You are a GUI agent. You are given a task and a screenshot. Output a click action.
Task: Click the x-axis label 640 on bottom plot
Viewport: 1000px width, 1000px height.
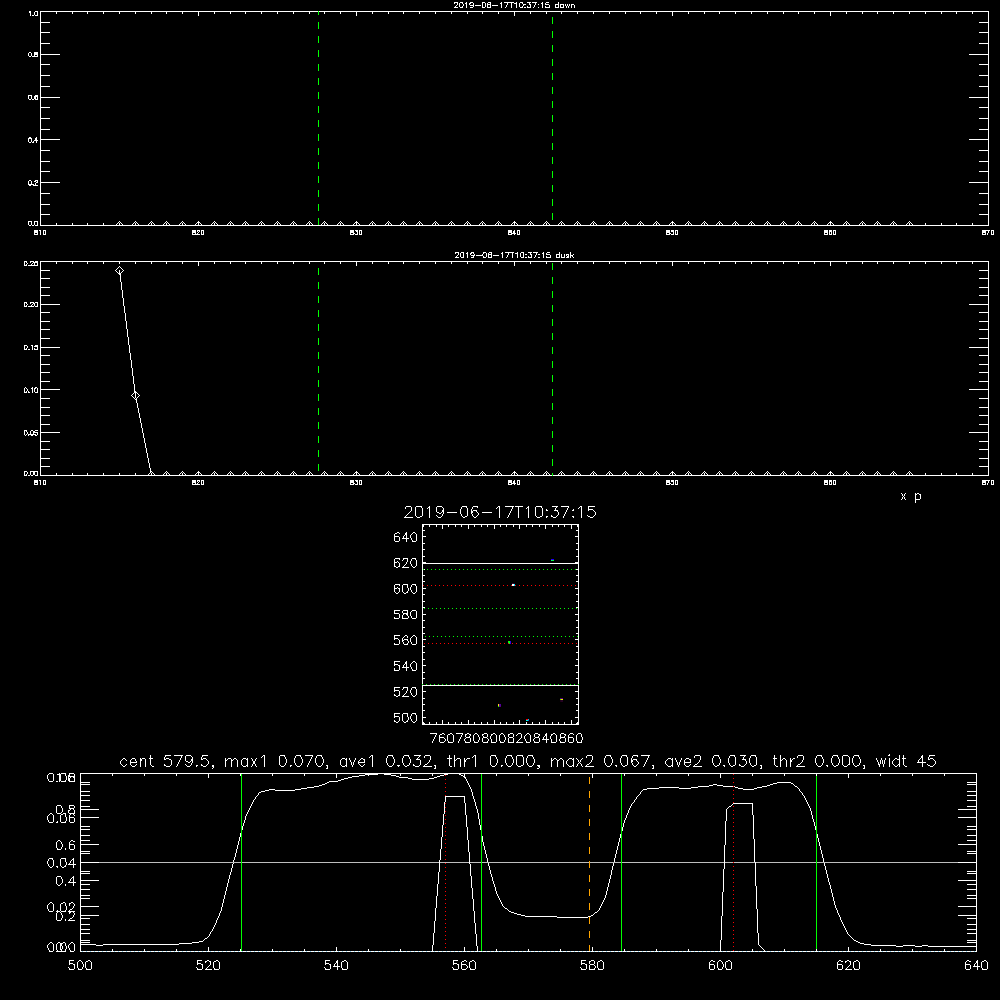point(976,966)
